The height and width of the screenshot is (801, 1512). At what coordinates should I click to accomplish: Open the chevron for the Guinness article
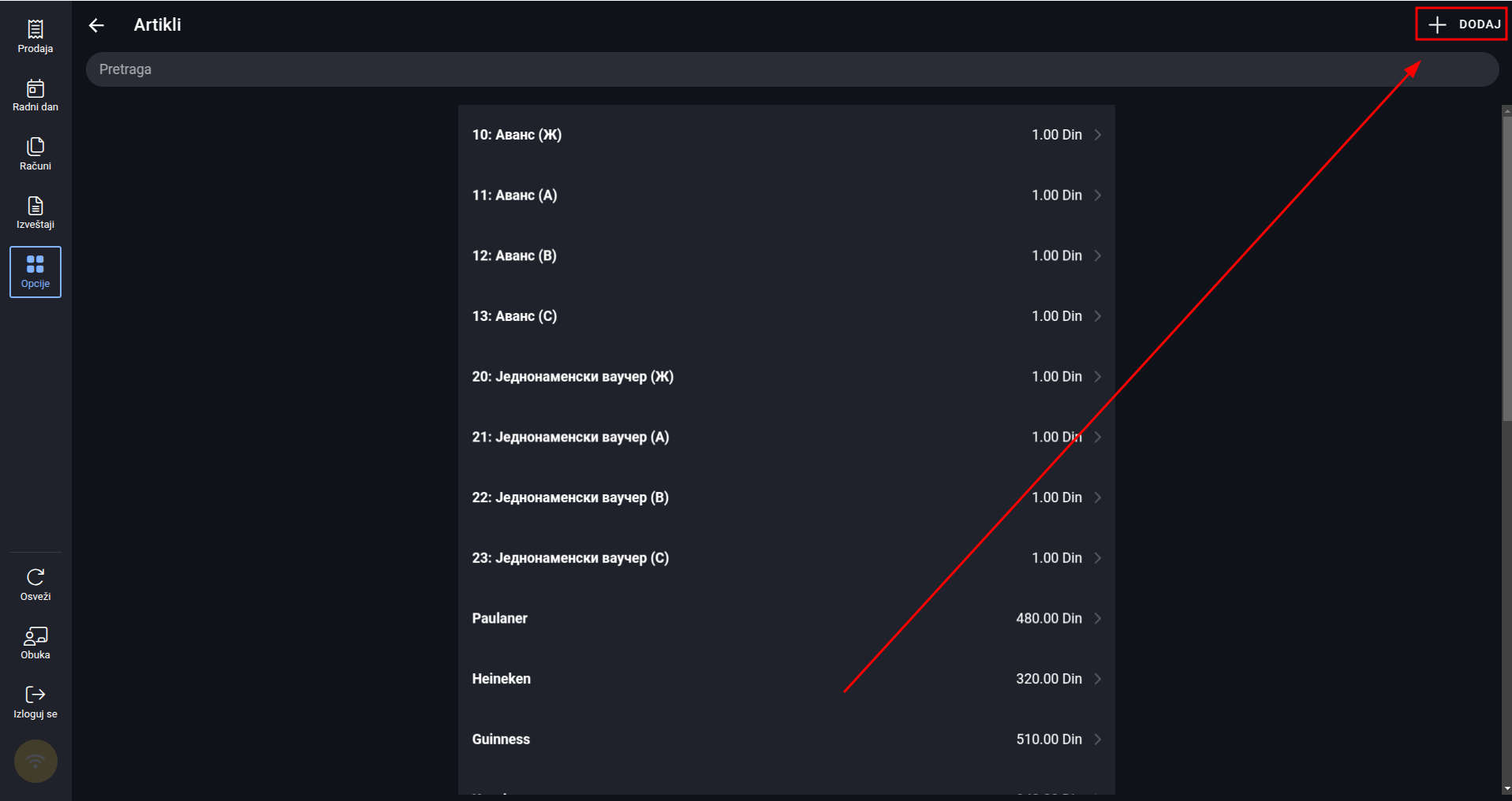(x=1097, y=740)
